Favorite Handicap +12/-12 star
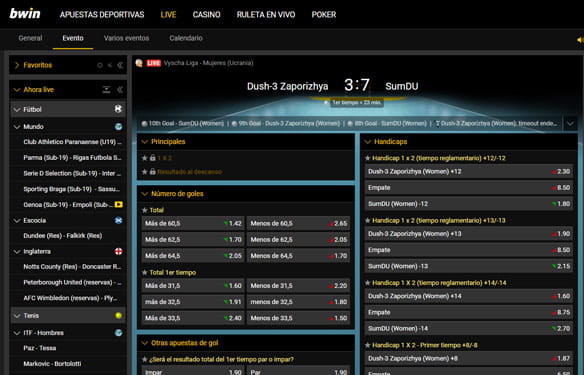This screenshot has height=375, width=584. (368, 158)
